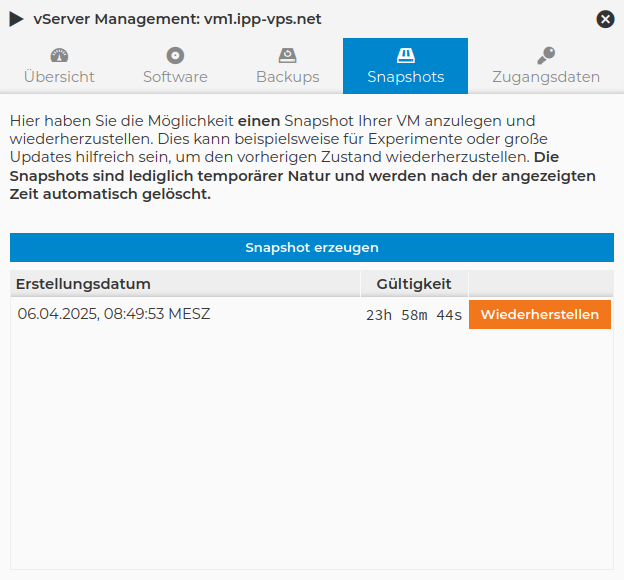
Task: Click the disc icon above Software
Action: 175,56
